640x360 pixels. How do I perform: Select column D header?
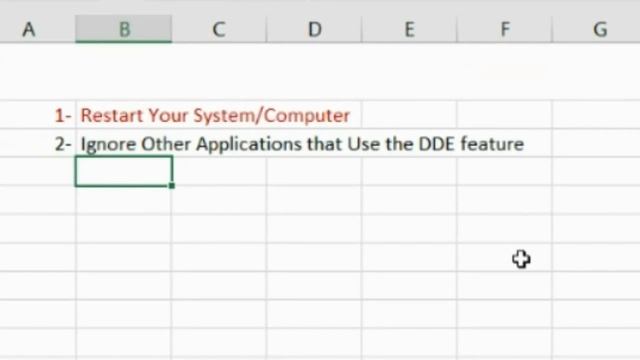[x=314, y=29]
